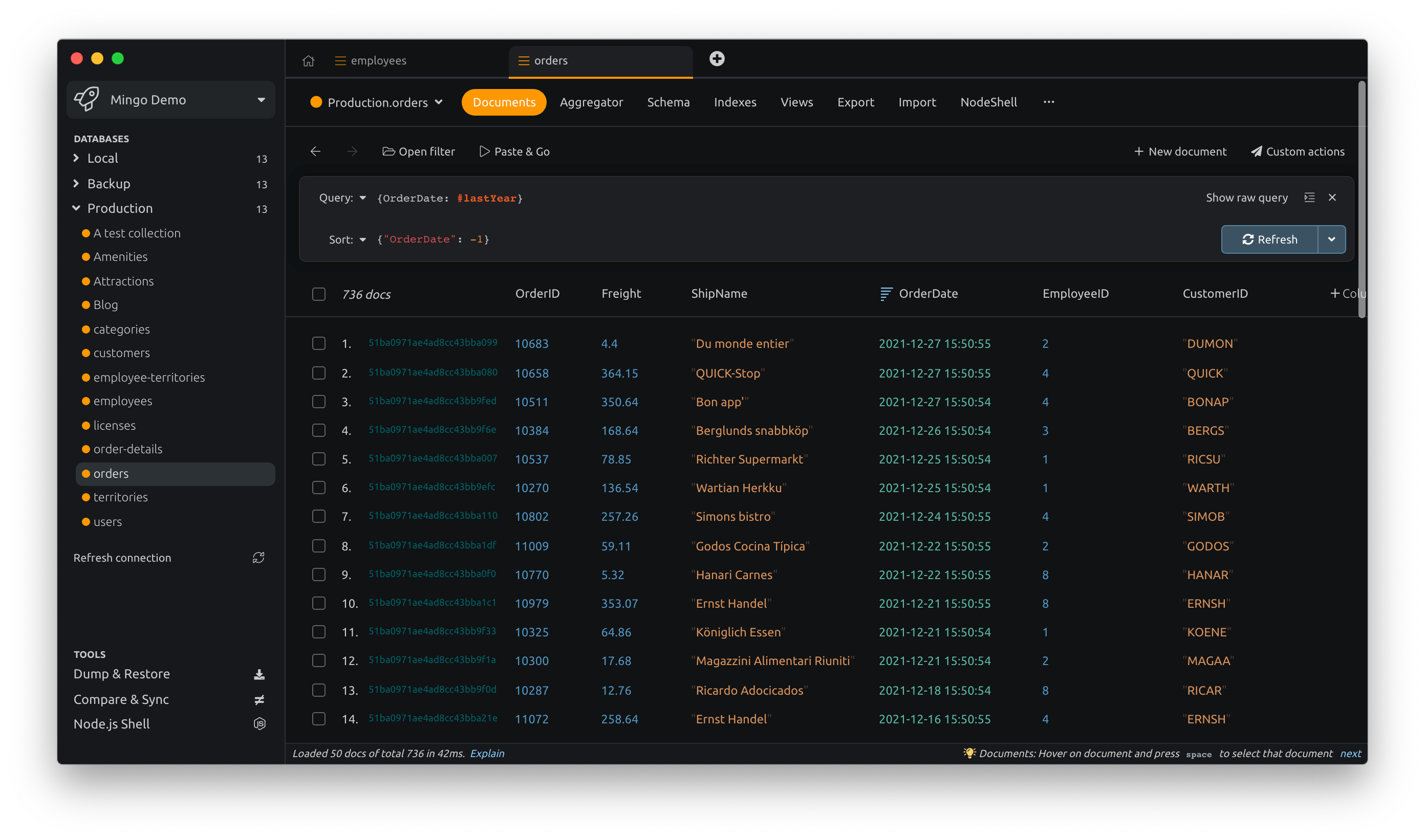Click the orange dot next to Blog
The width and height of the screenshot is (1425, 840).
coord(86,304)
